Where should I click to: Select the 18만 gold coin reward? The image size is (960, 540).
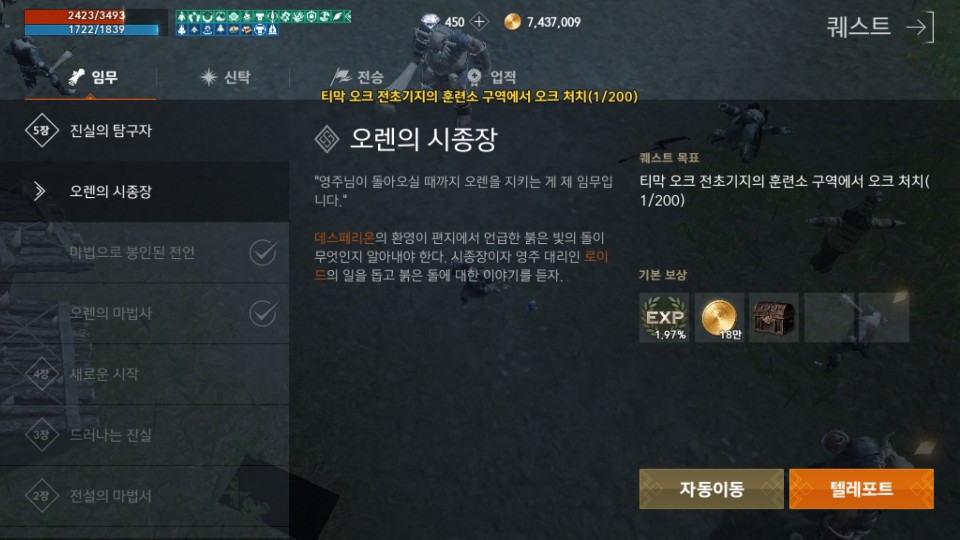pos(719,317)
